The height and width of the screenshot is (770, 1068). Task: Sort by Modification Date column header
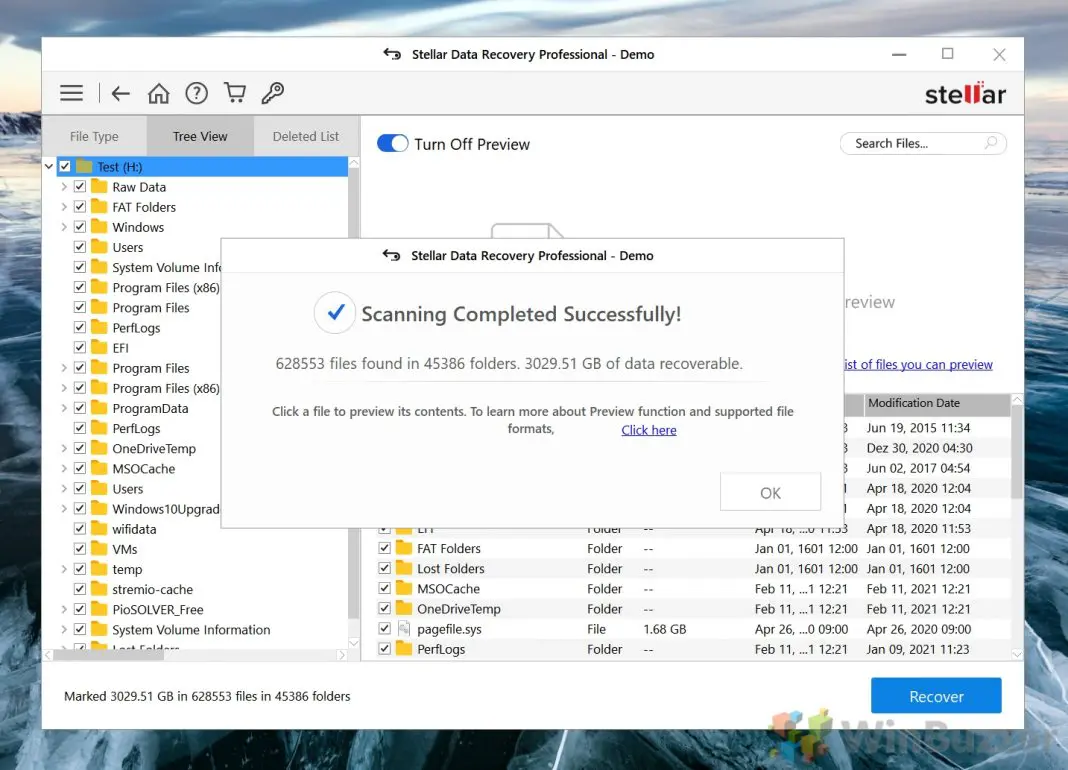[937, 403]
